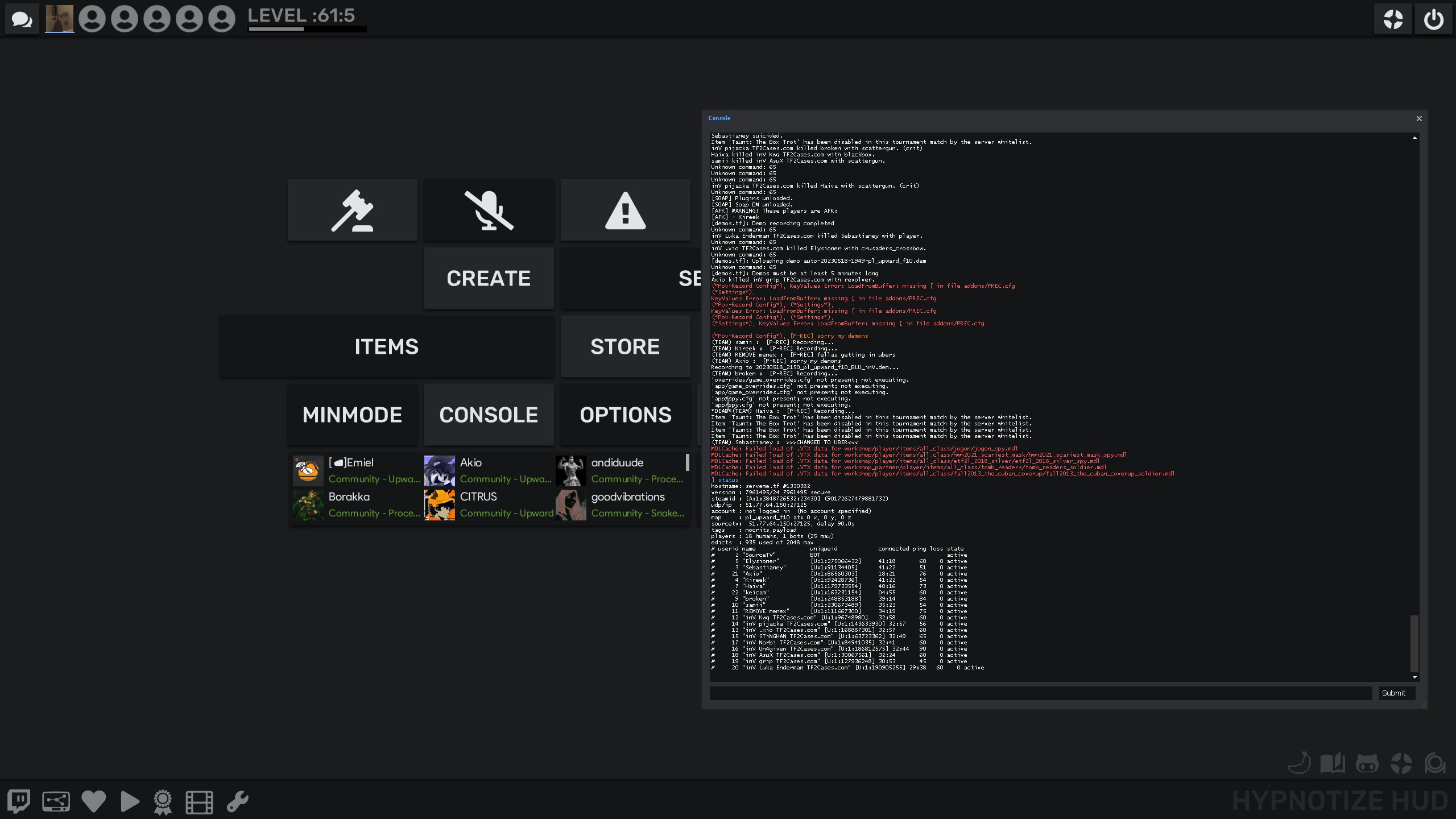Screen dimensions: 1456x819
Task: Click the play triangle icon
Action: pyautogui.click(x=130, y=801)
